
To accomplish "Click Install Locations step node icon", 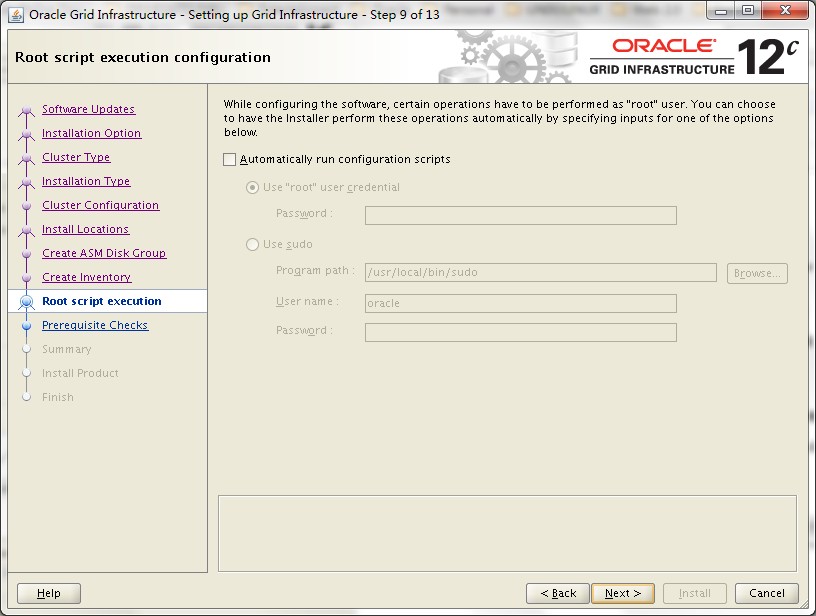I will [27, 230].
